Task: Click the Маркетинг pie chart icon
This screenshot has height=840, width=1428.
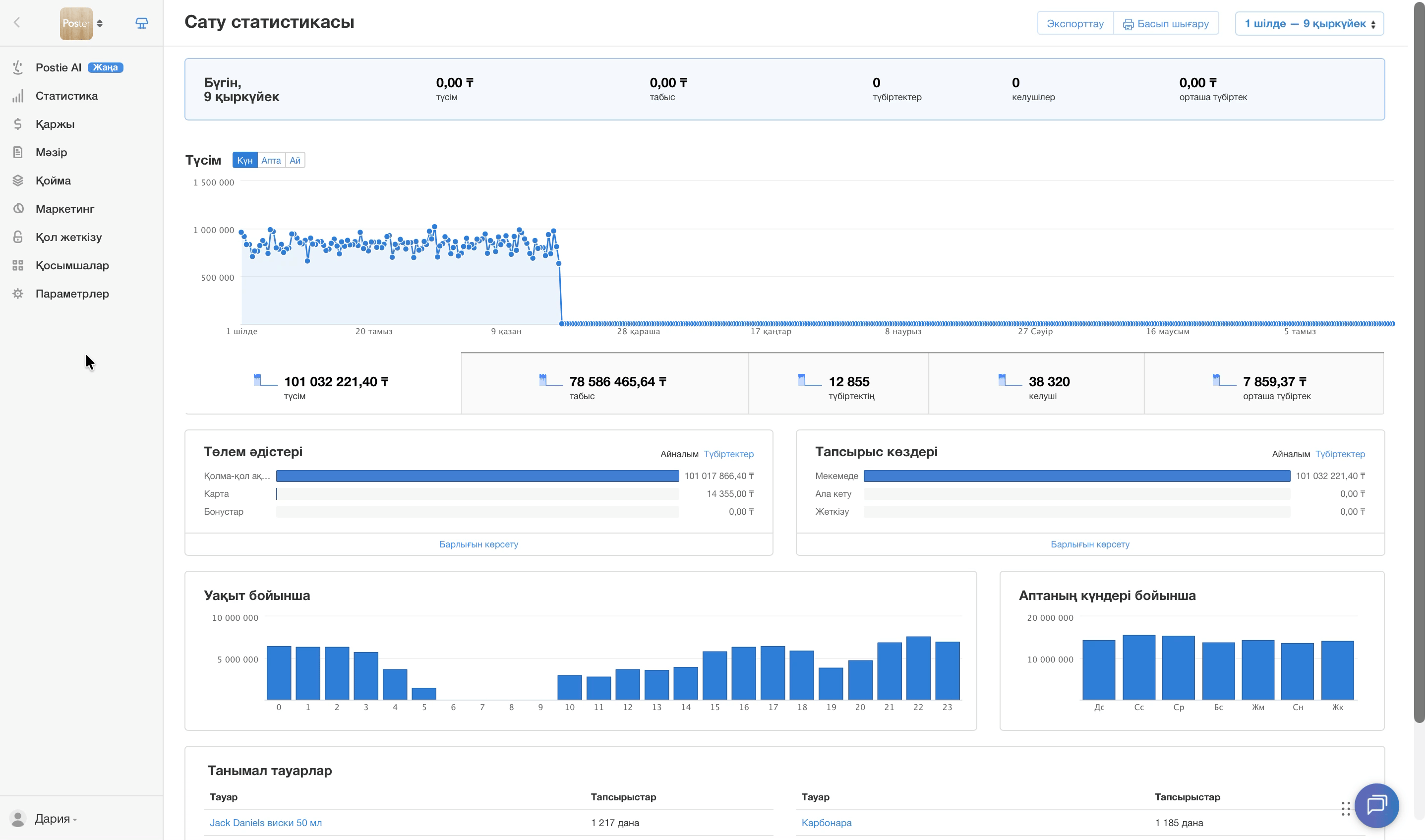Action: tap(18, 209)
